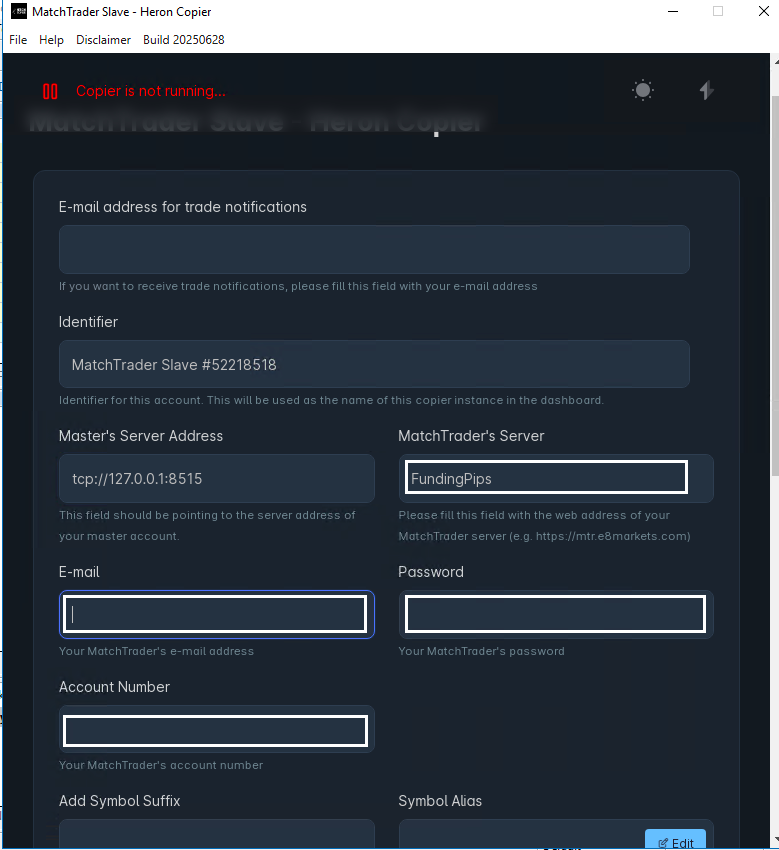Click the lightning bolt icon
The height and width of the screenshot is (850, 779).
(706, 90)
